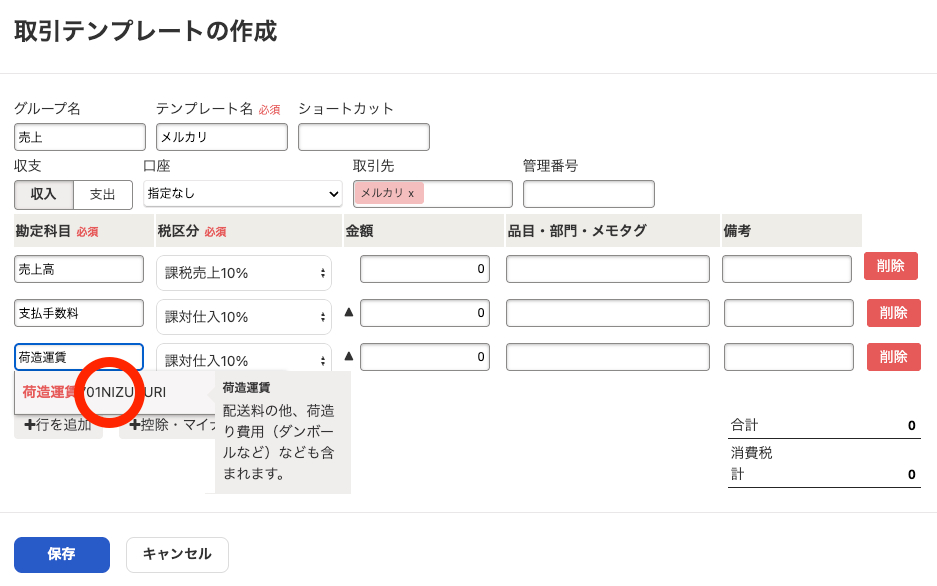Open 課対仕入10% dropdown on 支払手数料 row
The width and height of the screenshot is (937, 586).
[x=242, y=313]
